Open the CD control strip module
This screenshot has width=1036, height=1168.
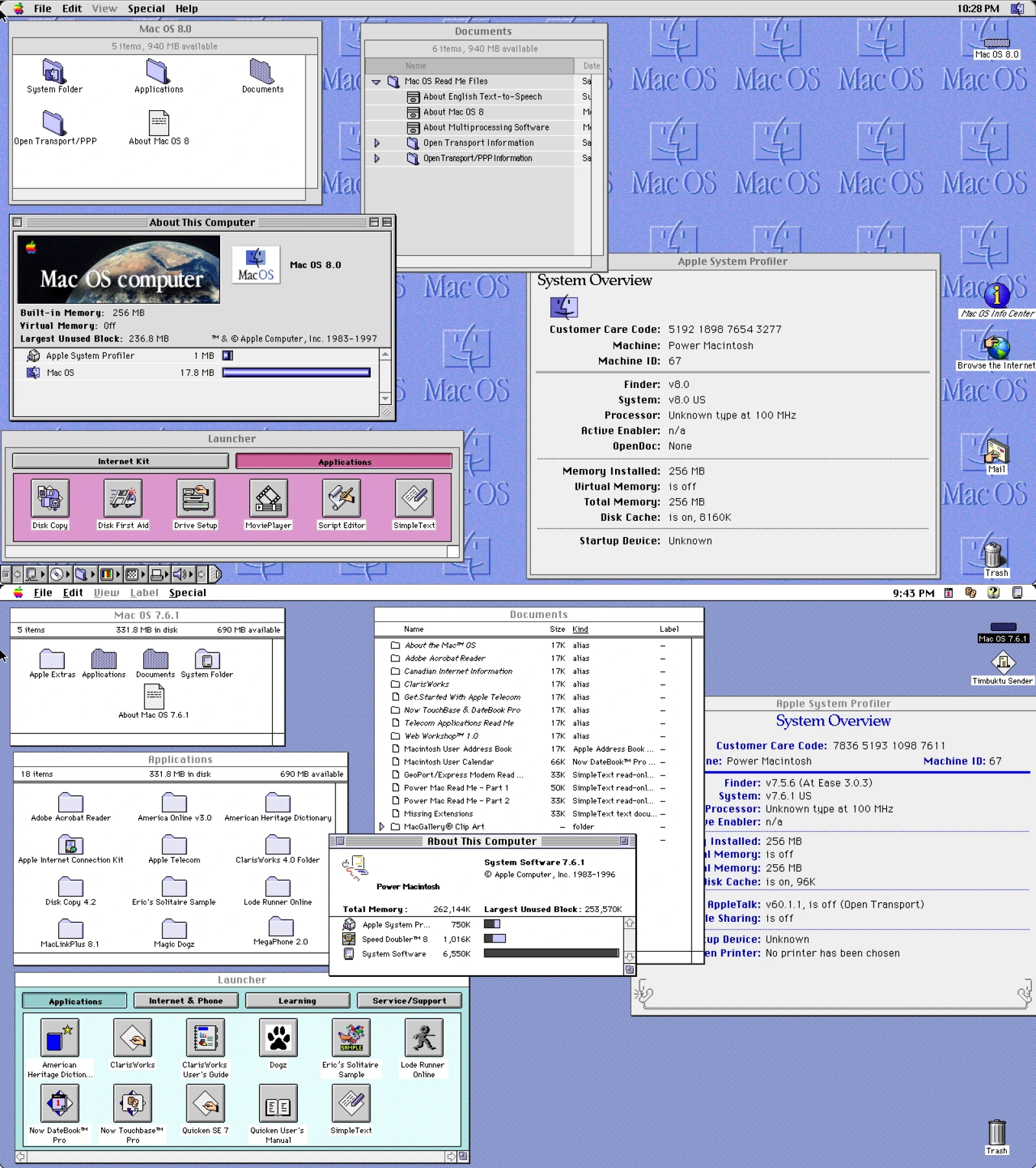(60, 574)
